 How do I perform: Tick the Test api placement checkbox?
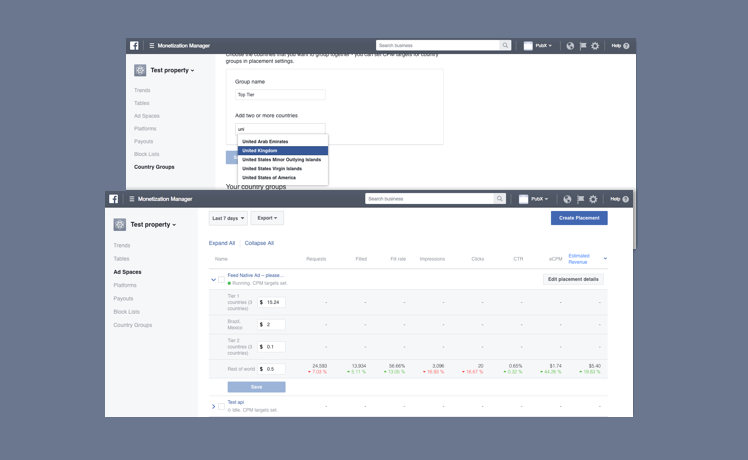click(x=221, y=407)
